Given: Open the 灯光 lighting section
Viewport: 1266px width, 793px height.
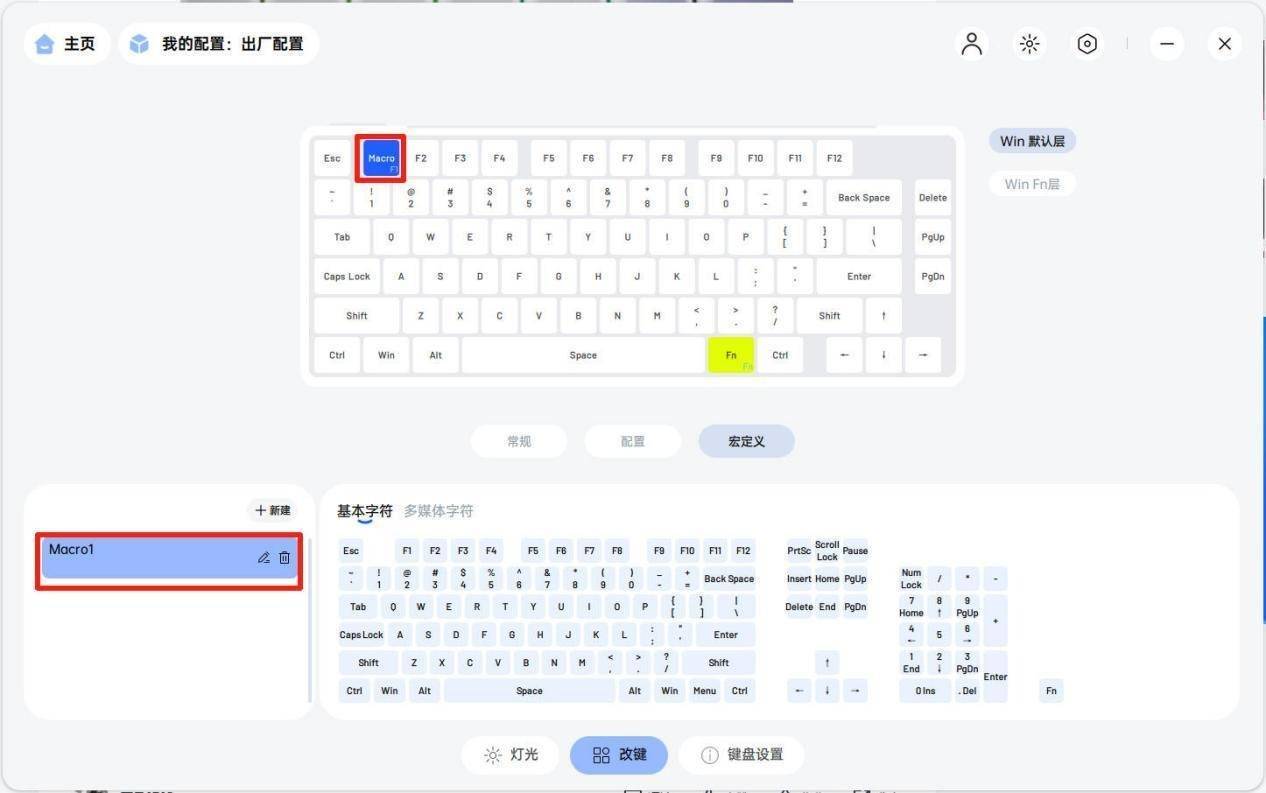Looking at the screenshot, I should 512,755.
